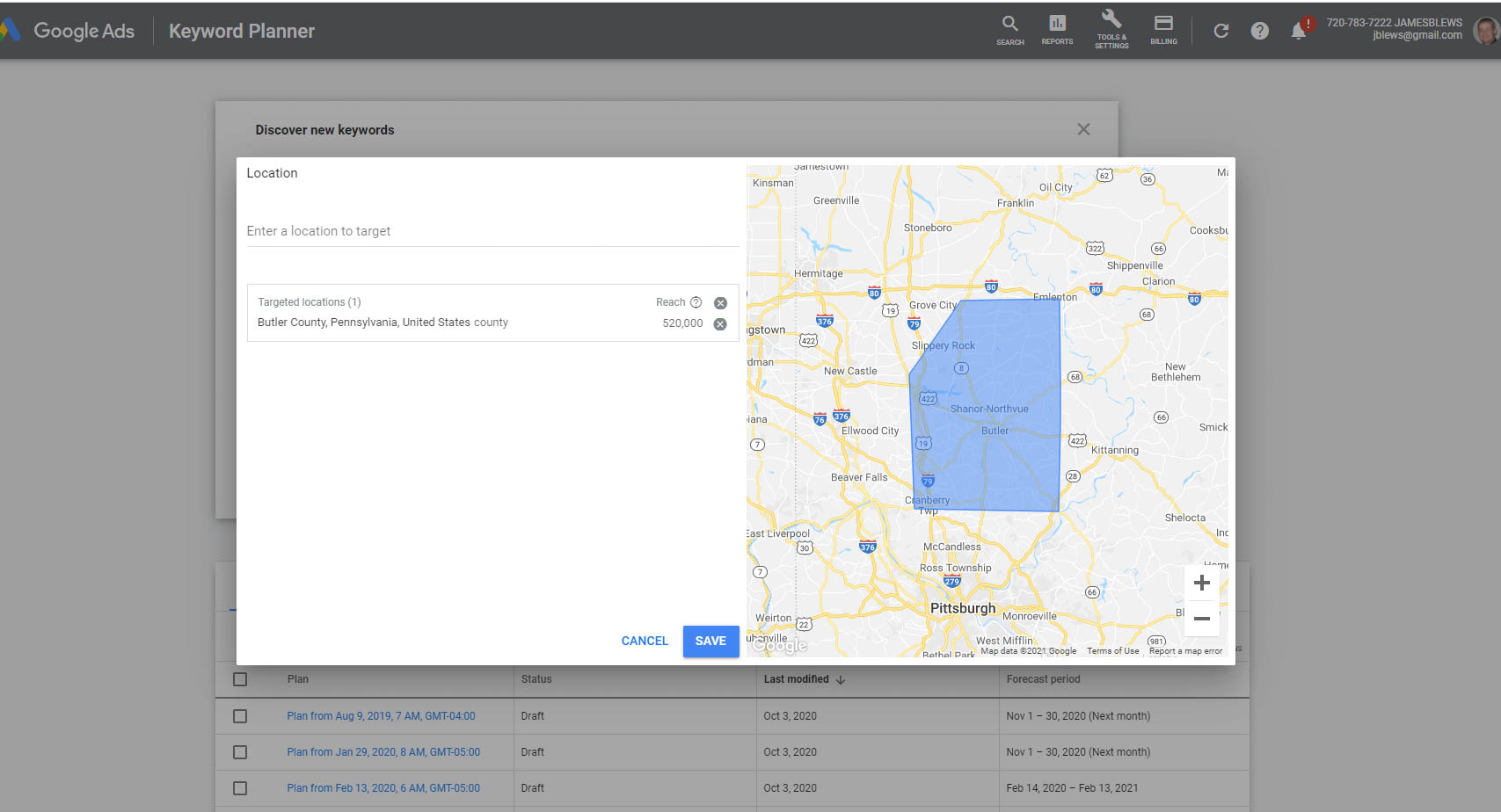
Task: Click the Google Ads logo
Action: (69, 31)
